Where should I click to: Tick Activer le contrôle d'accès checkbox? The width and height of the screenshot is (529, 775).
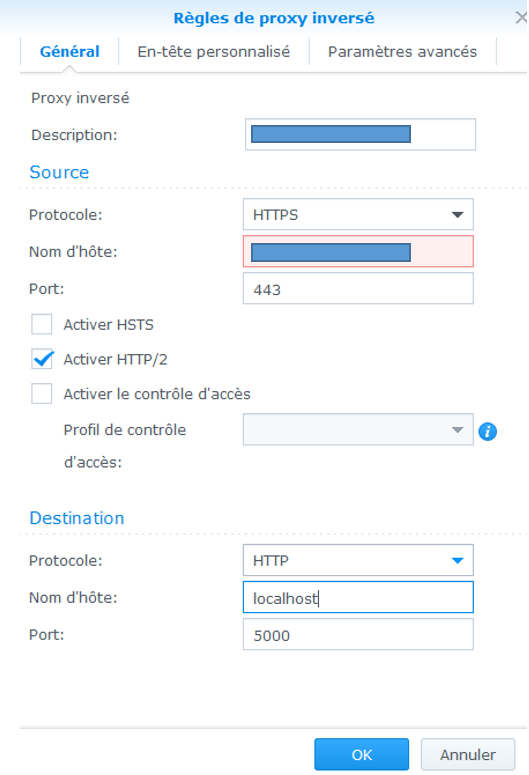[x=42, y=394]
